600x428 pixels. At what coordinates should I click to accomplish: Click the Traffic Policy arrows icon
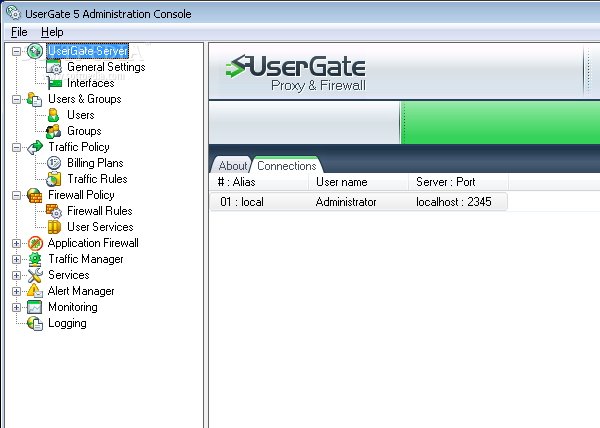34,147
